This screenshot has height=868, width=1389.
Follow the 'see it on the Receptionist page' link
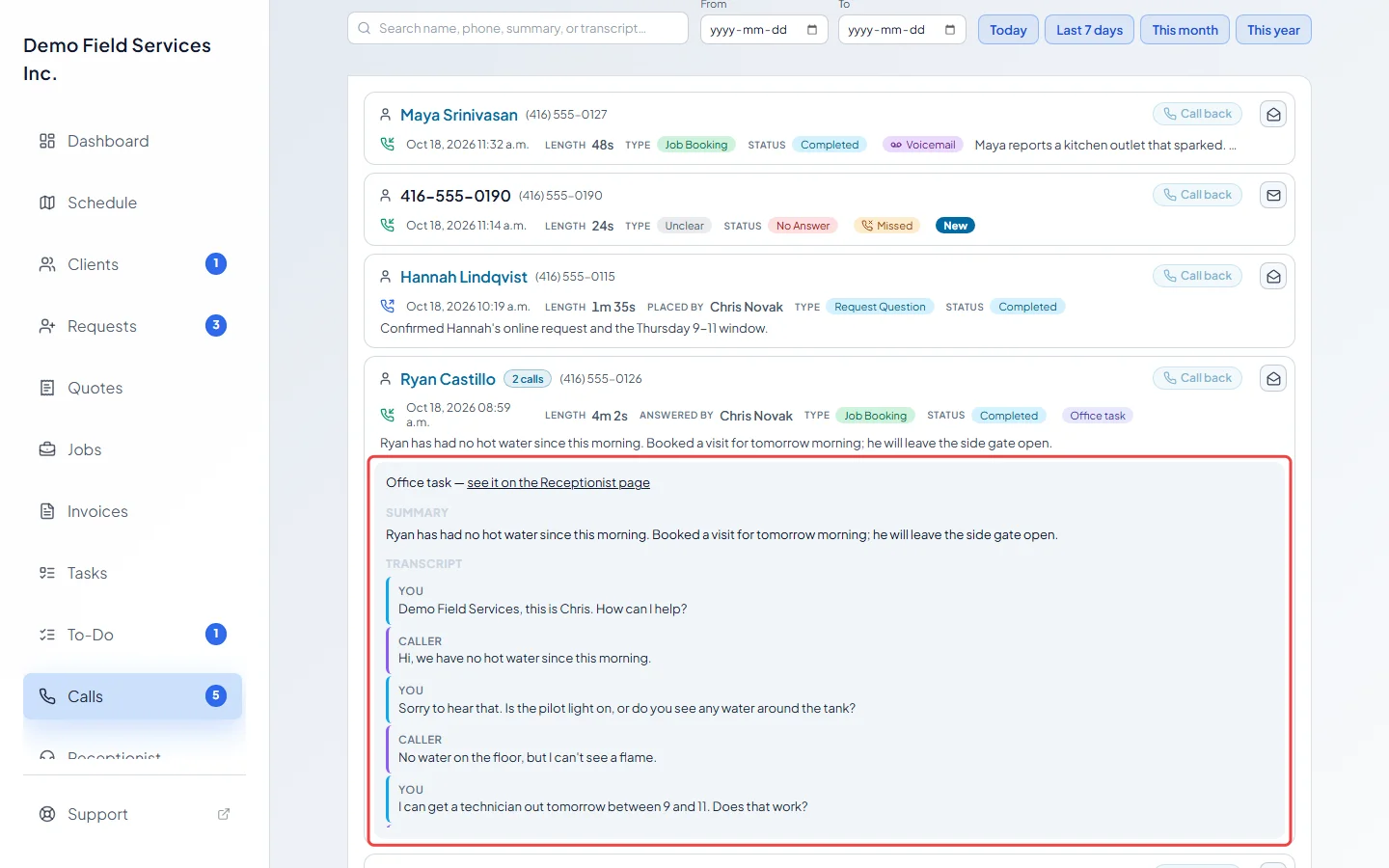click(558, 483)
